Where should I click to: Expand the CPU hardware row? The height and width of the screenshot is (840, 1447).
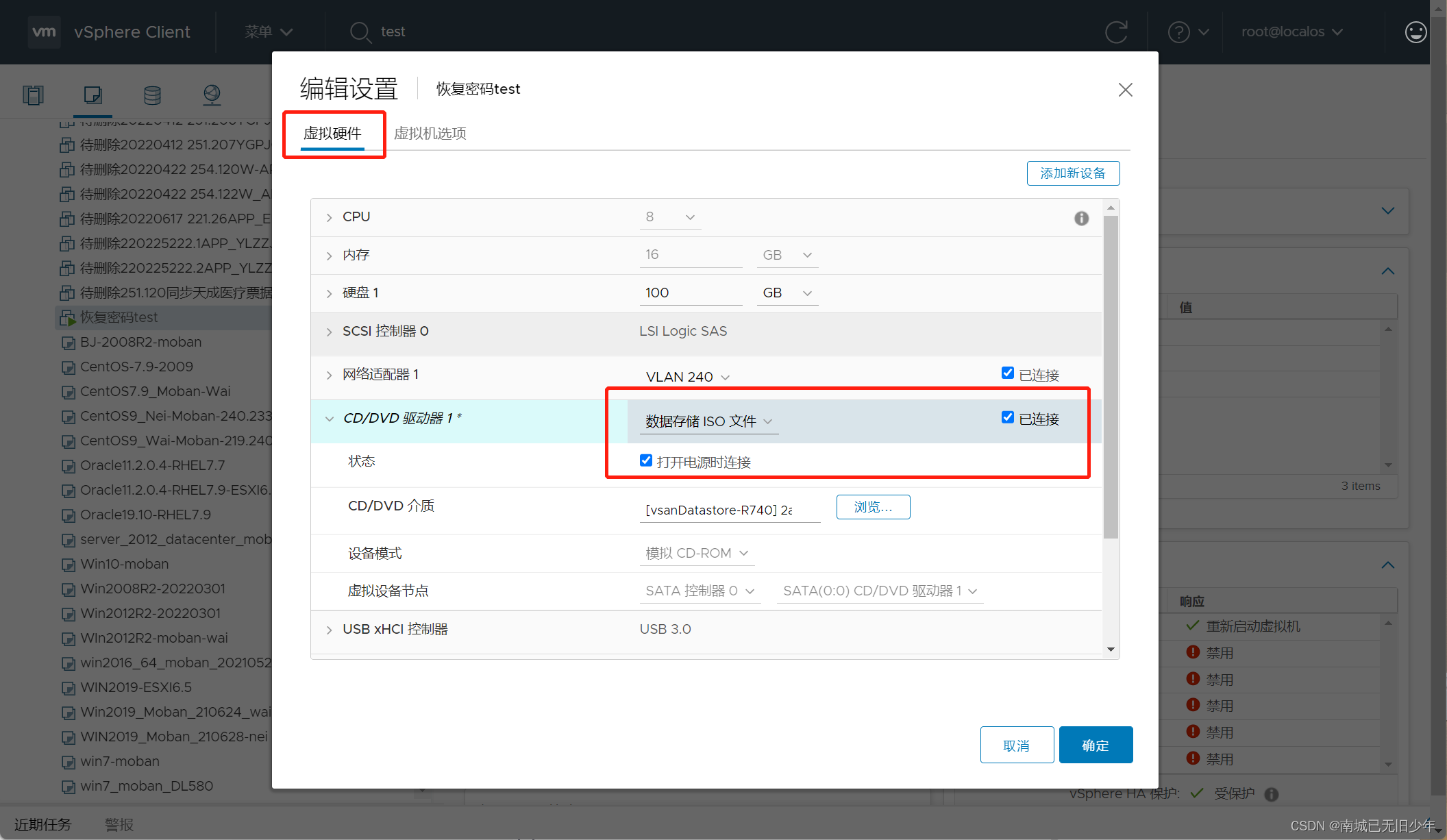[x=329, y=217]
